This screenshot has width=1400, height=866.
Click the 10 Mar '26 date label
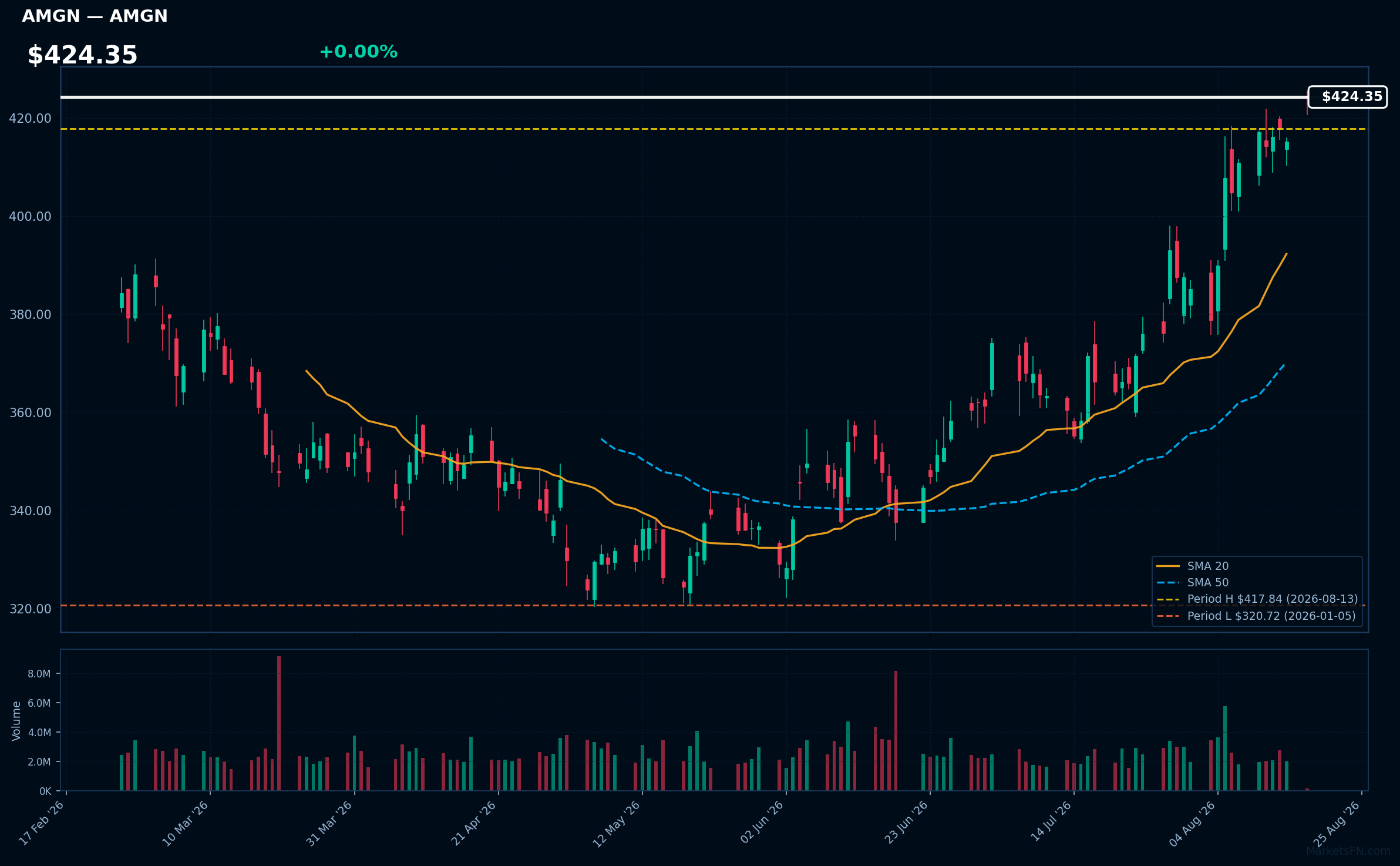186,823
